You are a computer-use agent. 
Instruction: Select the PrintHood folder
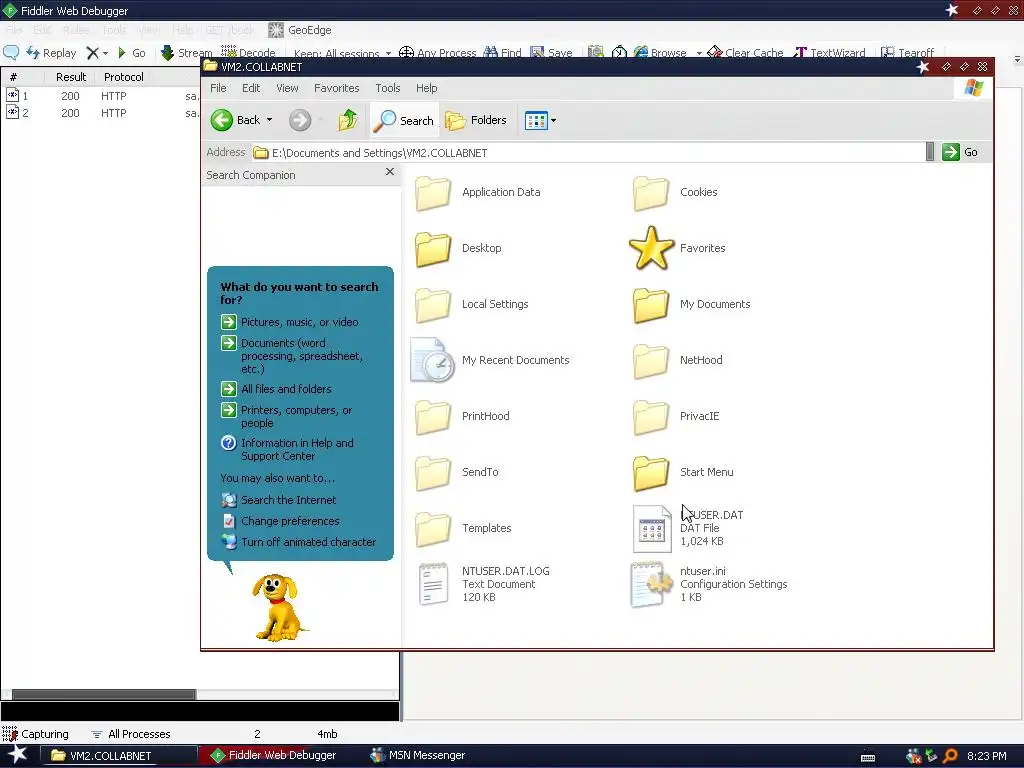[x=462, y=417]
